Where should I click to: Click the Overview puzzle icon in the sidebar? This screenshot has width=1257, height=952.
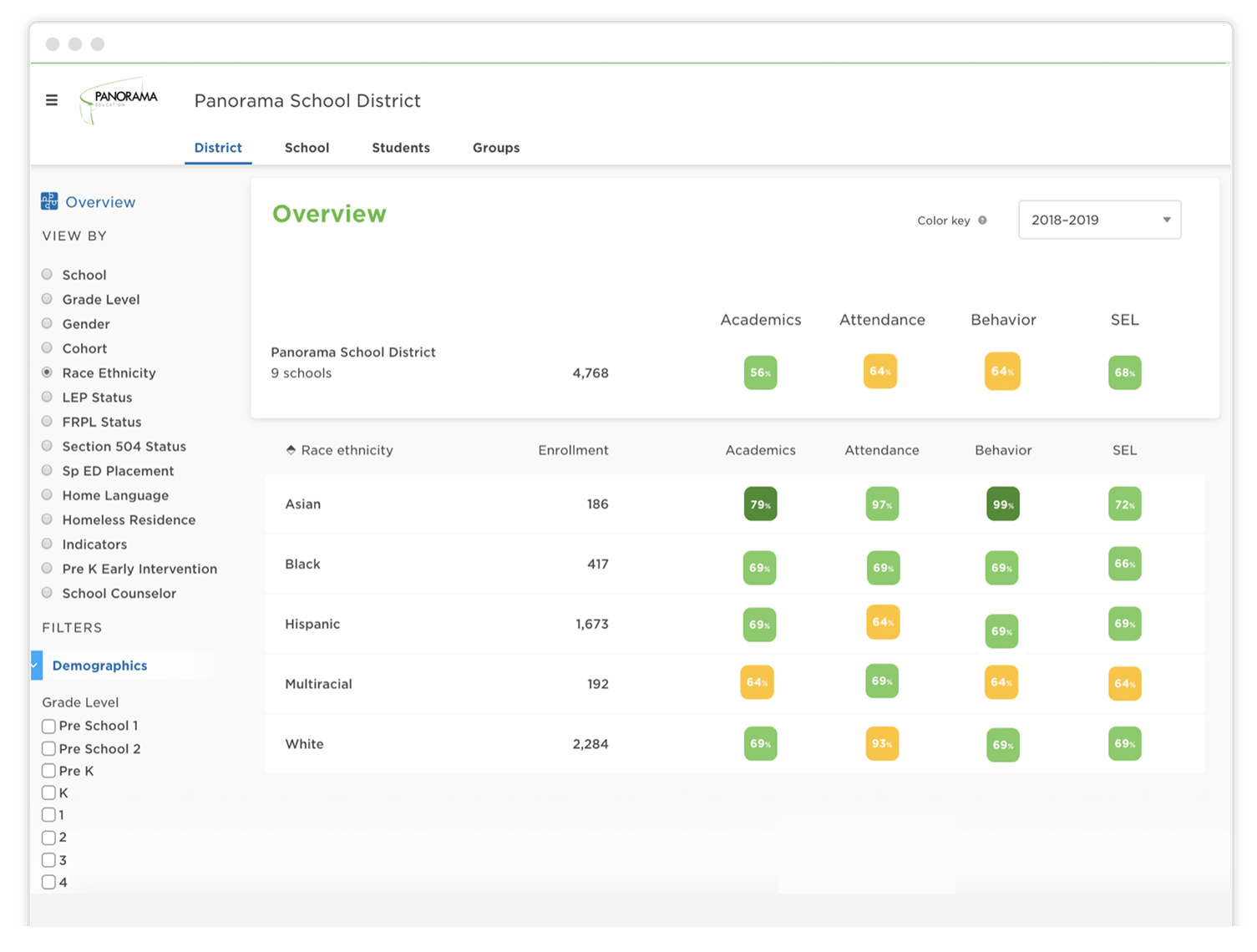48,200
